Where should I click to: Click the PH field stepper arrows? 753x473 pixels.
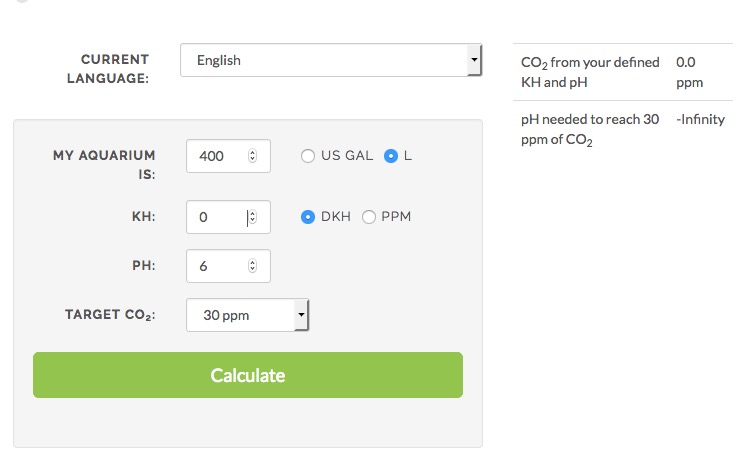(x=252, y=266)
